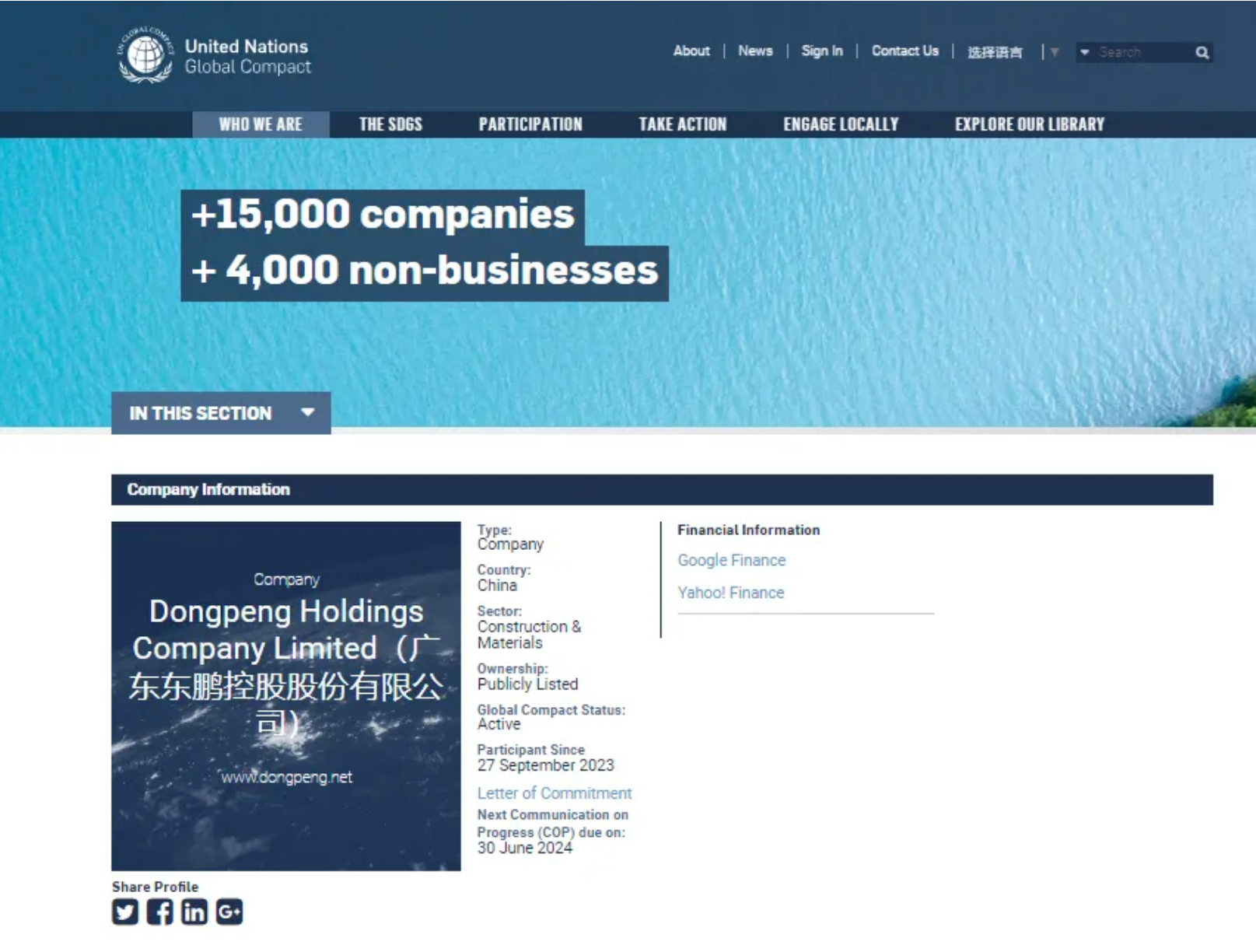
Task: View the Letter of Commitment
Action: pyautogui.click(x=554, y=793)
